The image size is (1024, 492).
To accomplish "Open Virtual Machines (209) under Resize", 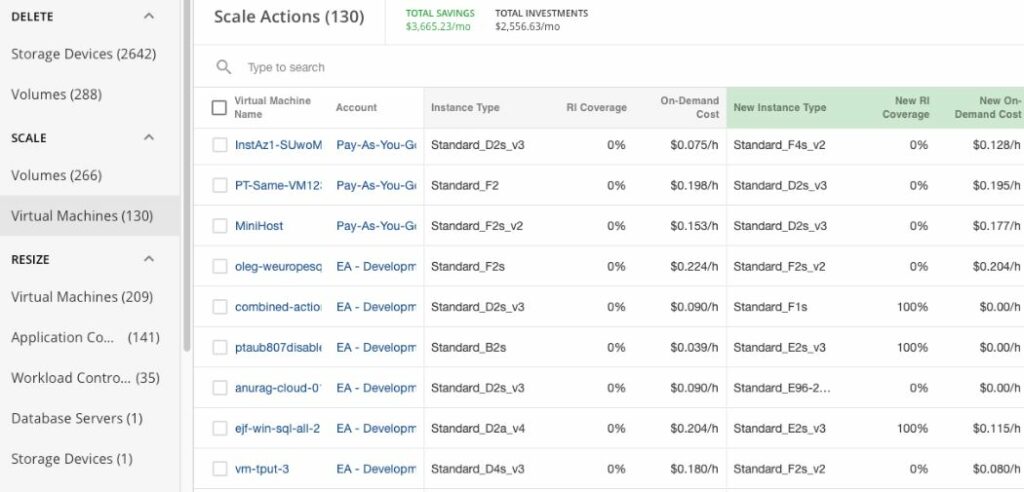I will (x=82, y=297).
